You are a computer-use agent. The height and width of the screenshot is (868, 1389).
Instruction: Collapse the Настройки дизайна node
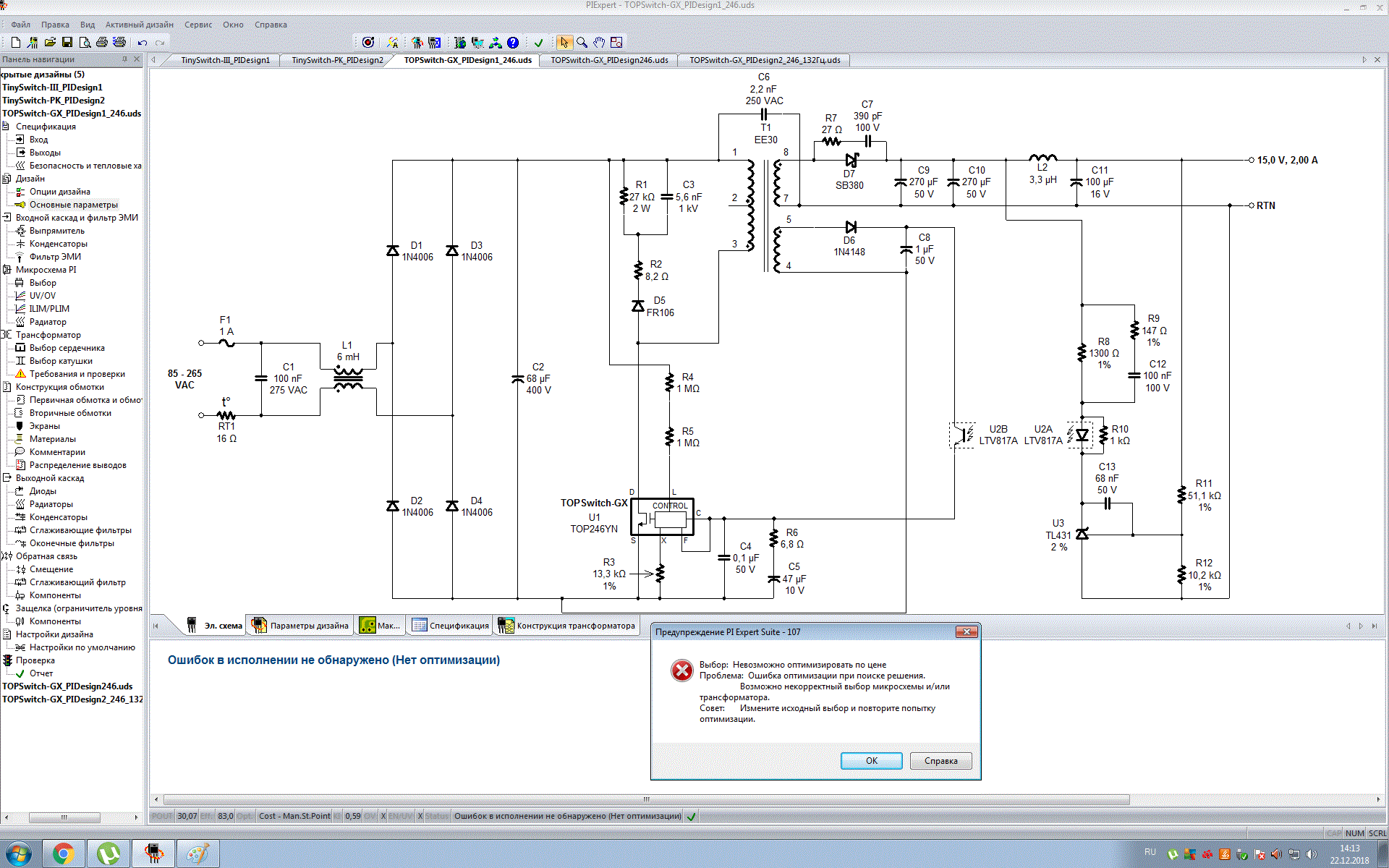point(7,634)
